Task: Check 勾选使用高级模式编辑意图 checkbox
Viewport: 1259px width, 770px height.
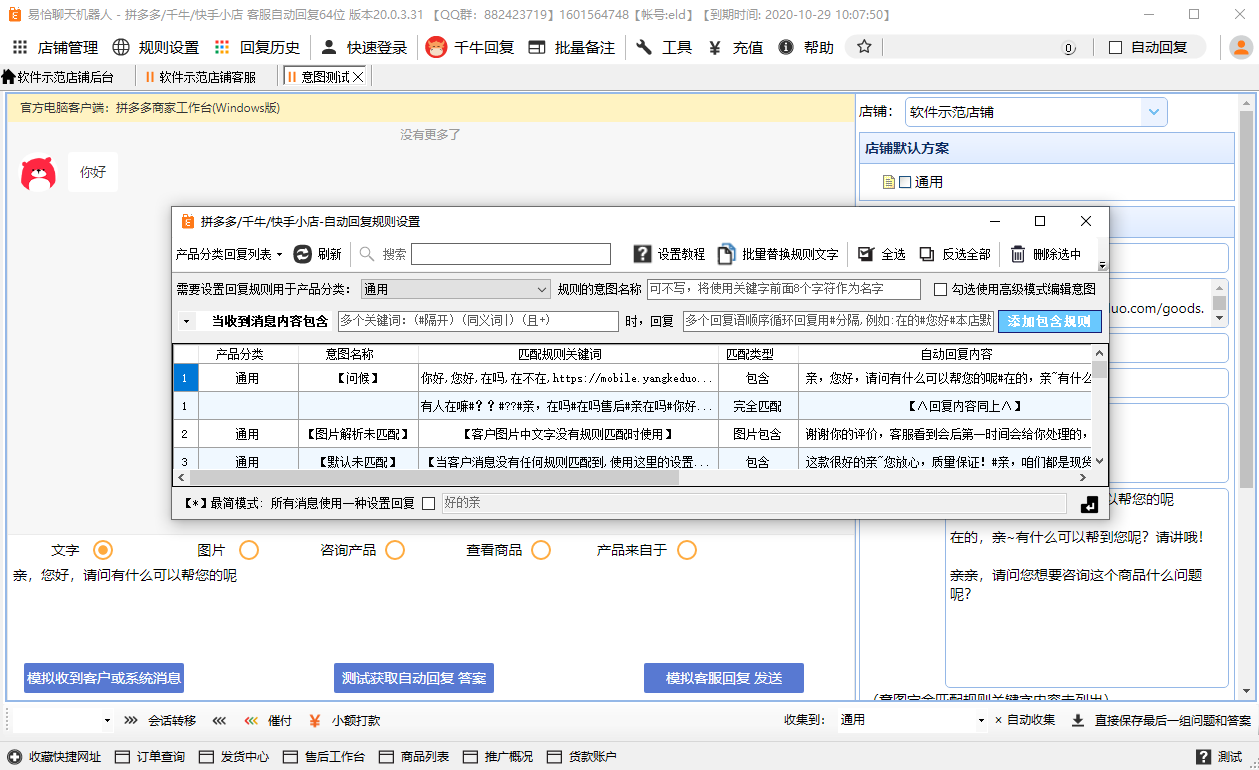Action: pos(940,289)
